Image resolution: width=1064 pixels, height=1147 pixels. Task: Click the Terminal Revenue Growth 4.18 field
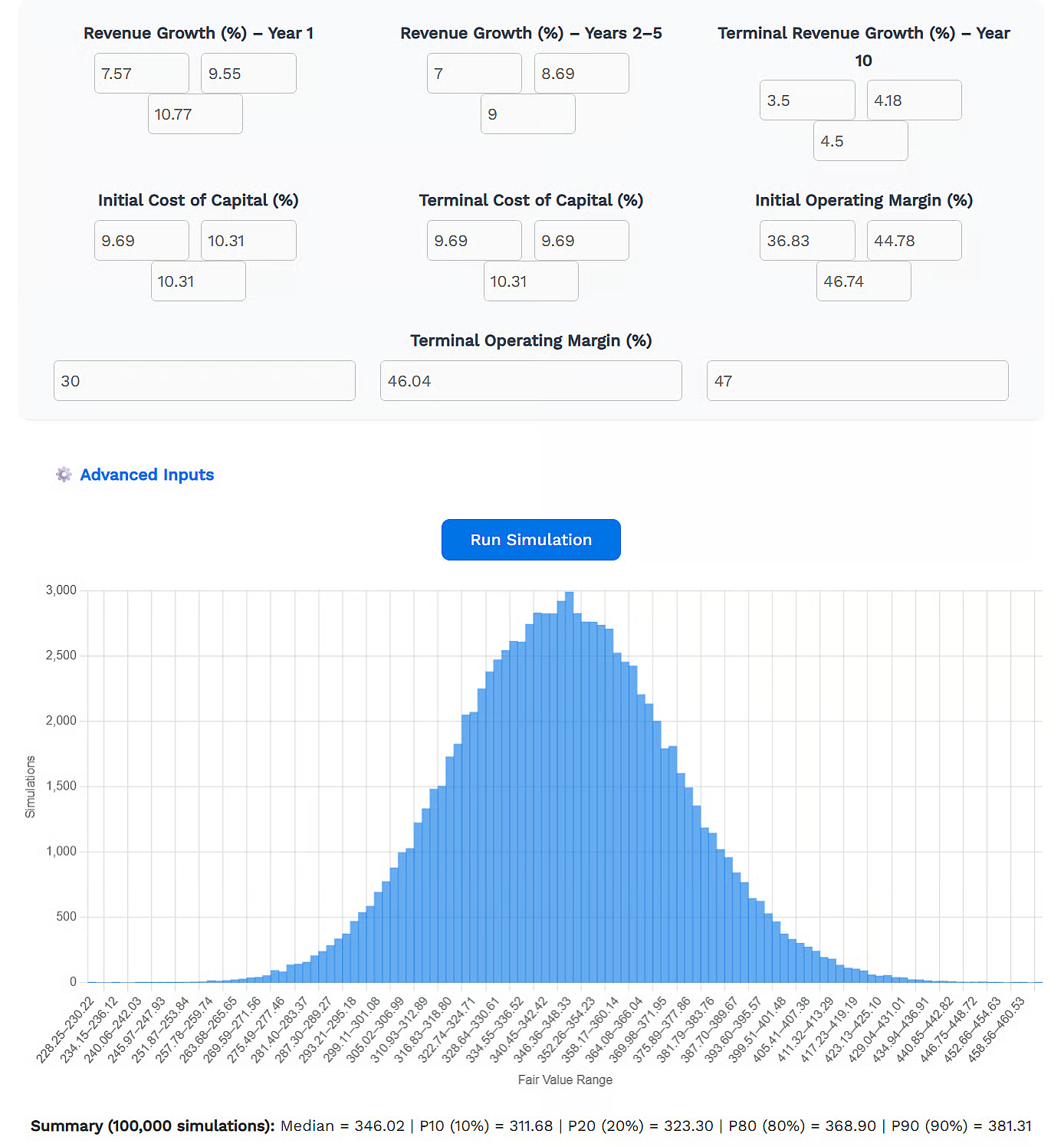pyautogui.click(x=914, y=100)
